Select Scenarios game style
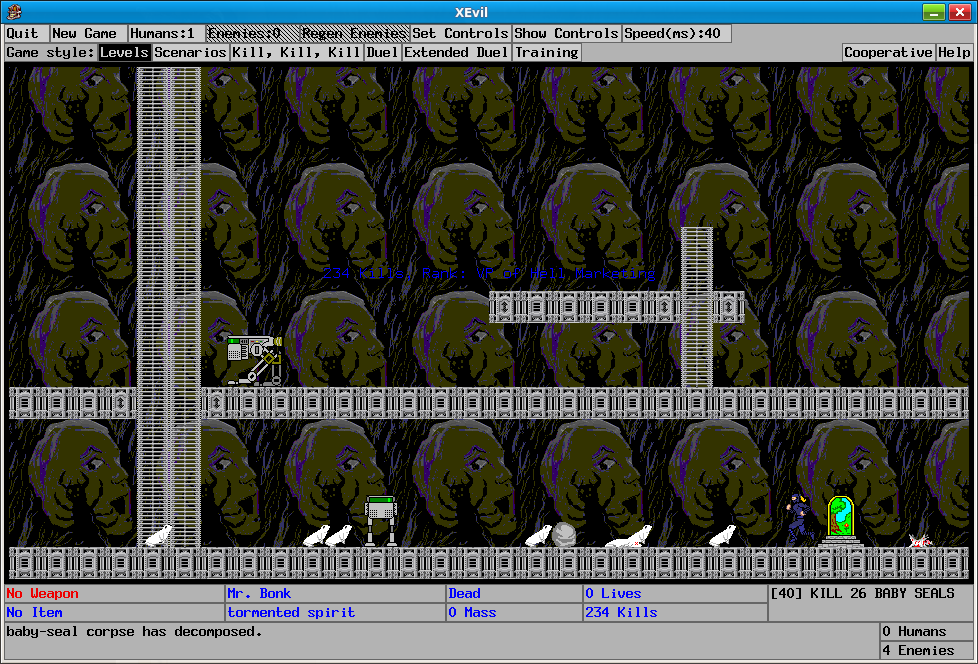978x664 pixels. pos(190,52)
